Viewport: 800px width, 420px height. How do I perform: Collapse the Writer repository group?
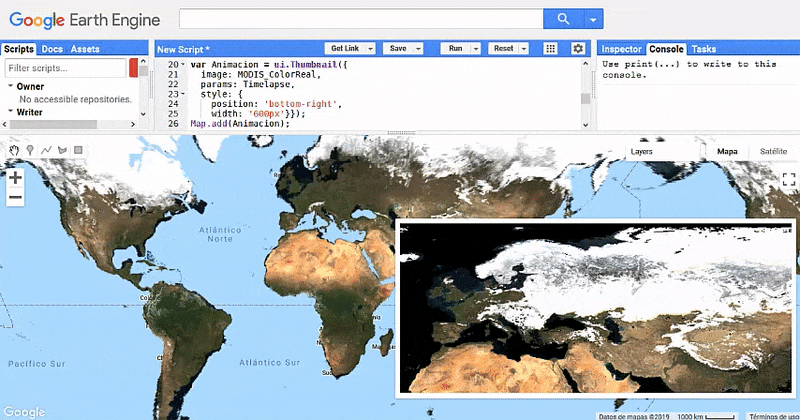(11, 111)
